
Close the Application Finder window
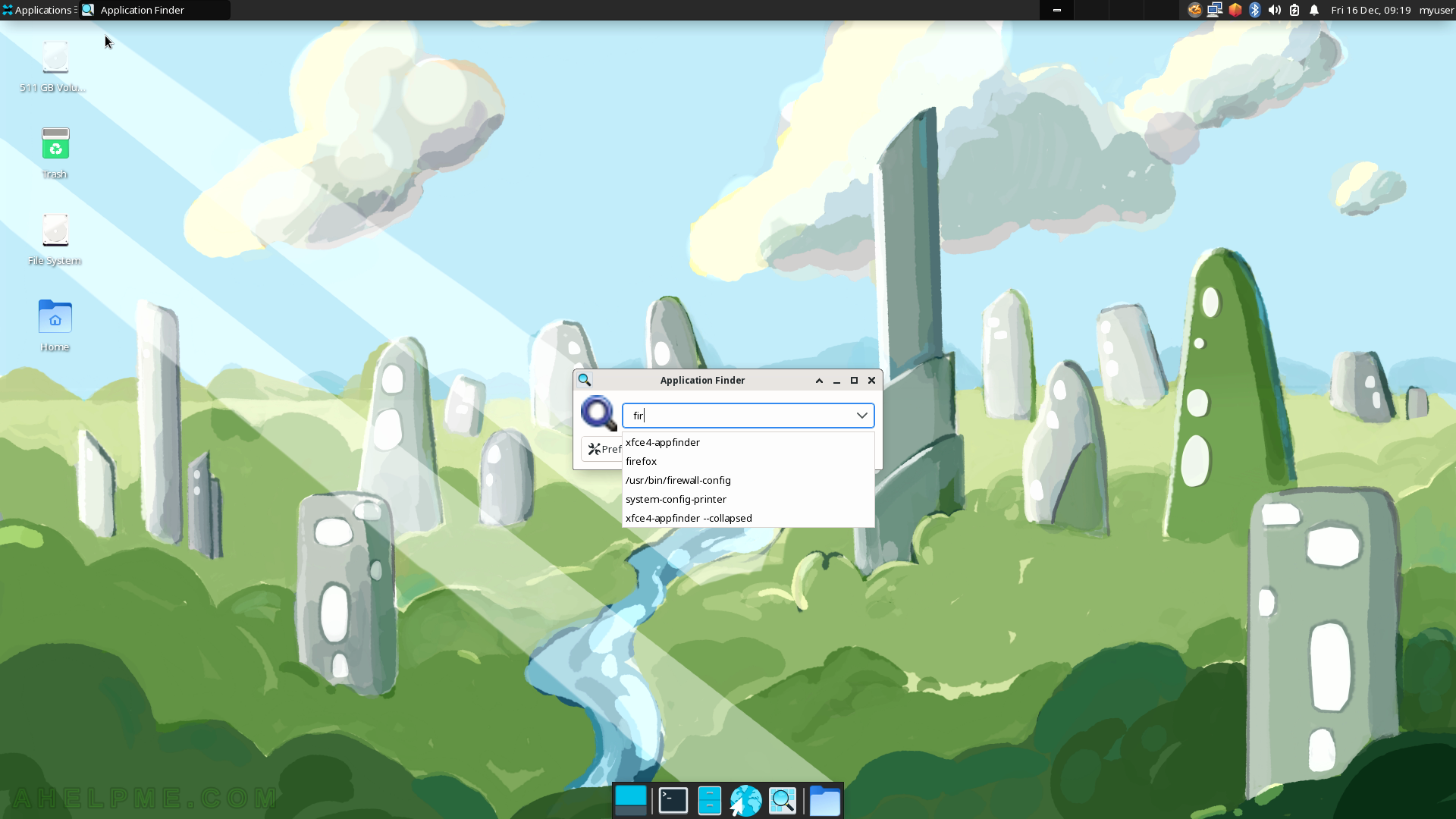click(871, 381)
